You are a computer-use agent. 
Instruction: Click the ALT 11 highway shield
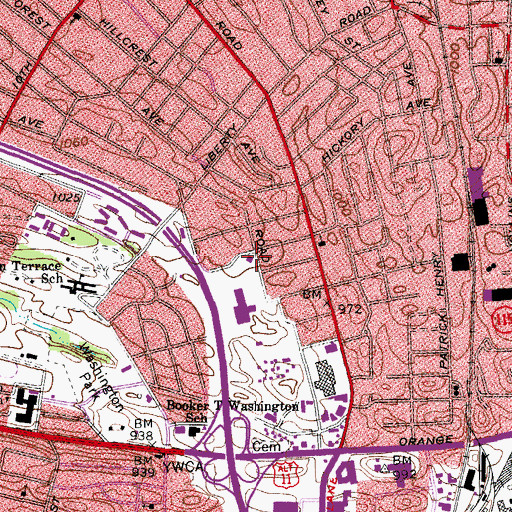point(286,474)
